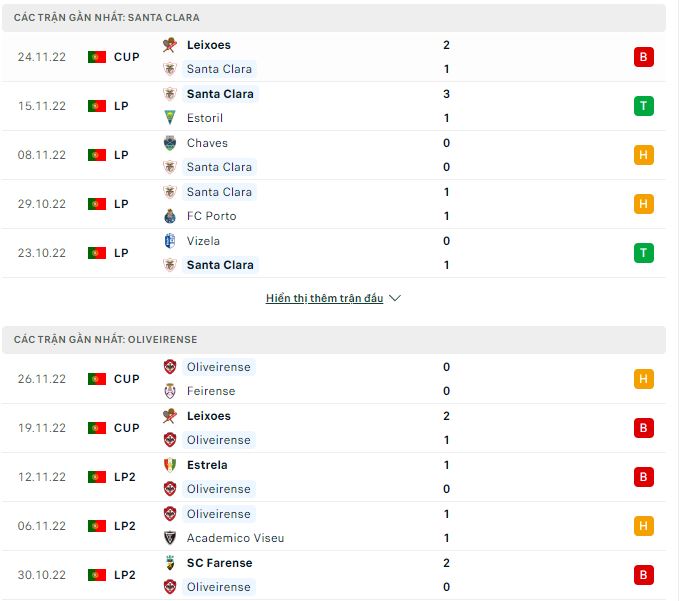The height and width of the screenshot is (601, 679).
Task: Click the Academico Viseu crest icon
Action: [x=170, y=538]
